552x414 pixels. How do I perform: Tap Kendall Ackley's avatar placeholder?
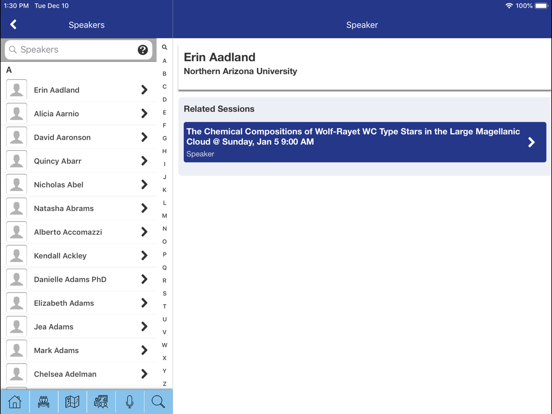tap(17, 255)
